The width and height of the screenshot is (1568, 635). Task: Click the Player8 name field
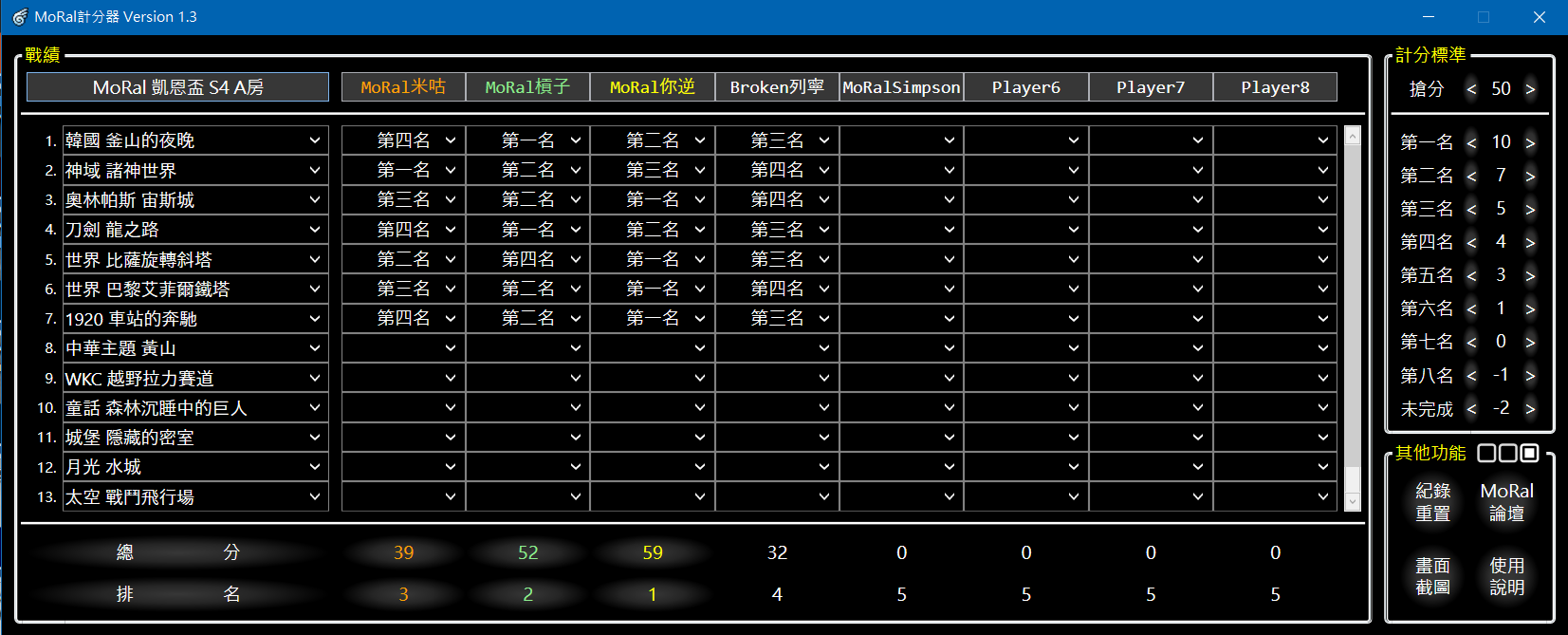pos(1275,87)
